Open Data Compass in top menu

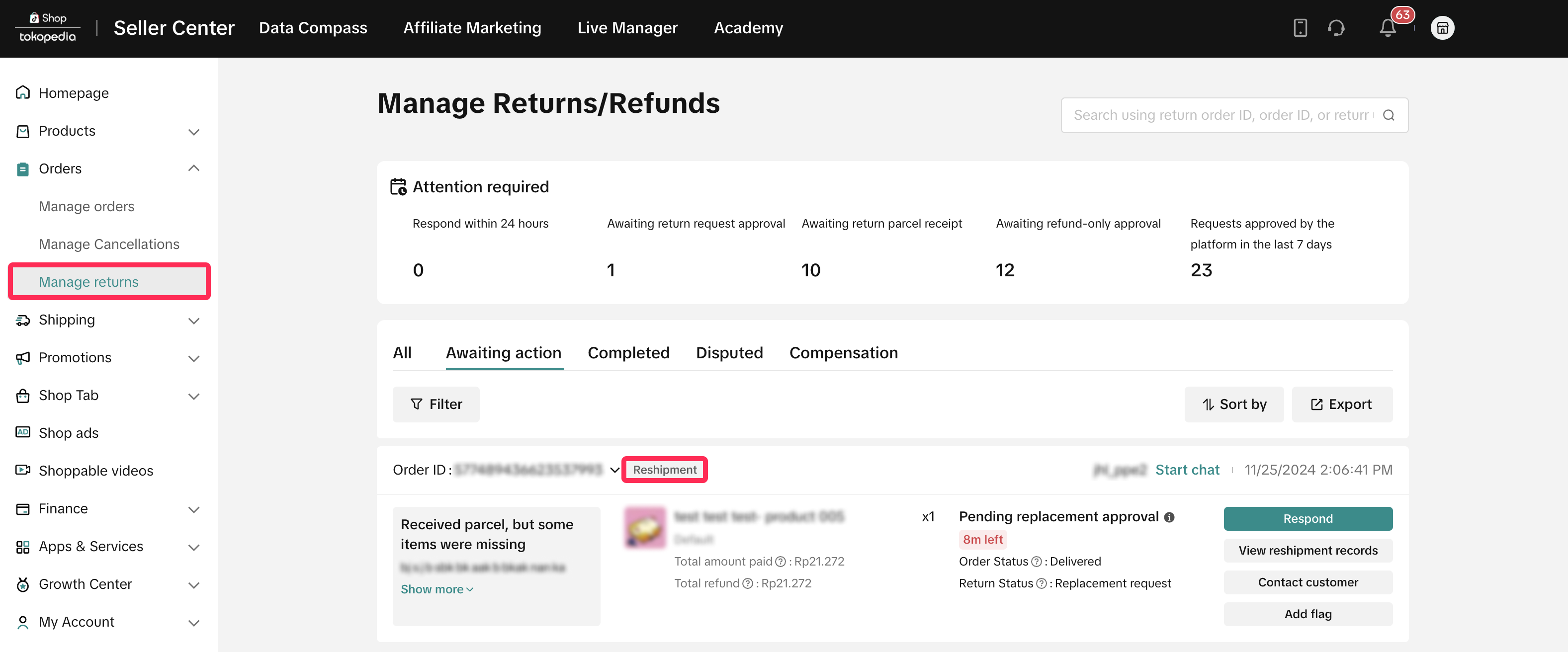(x=312, y=28)
